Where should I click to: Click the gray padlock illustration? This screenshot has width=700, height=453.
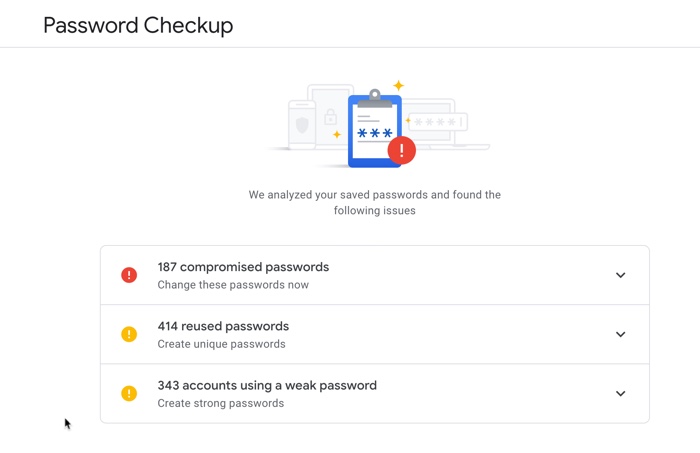click(330, 117)
